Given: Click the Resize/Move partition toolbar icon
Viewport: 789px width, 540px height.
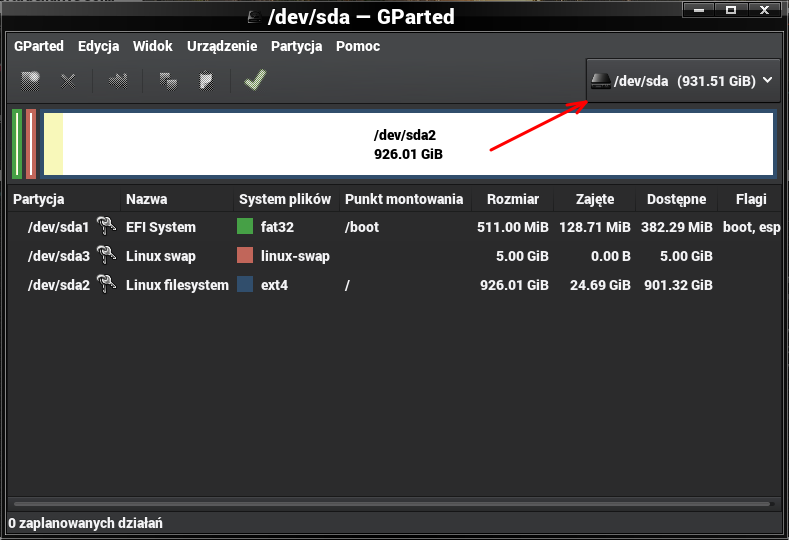Looking at the screenshot, I should 118,81.
